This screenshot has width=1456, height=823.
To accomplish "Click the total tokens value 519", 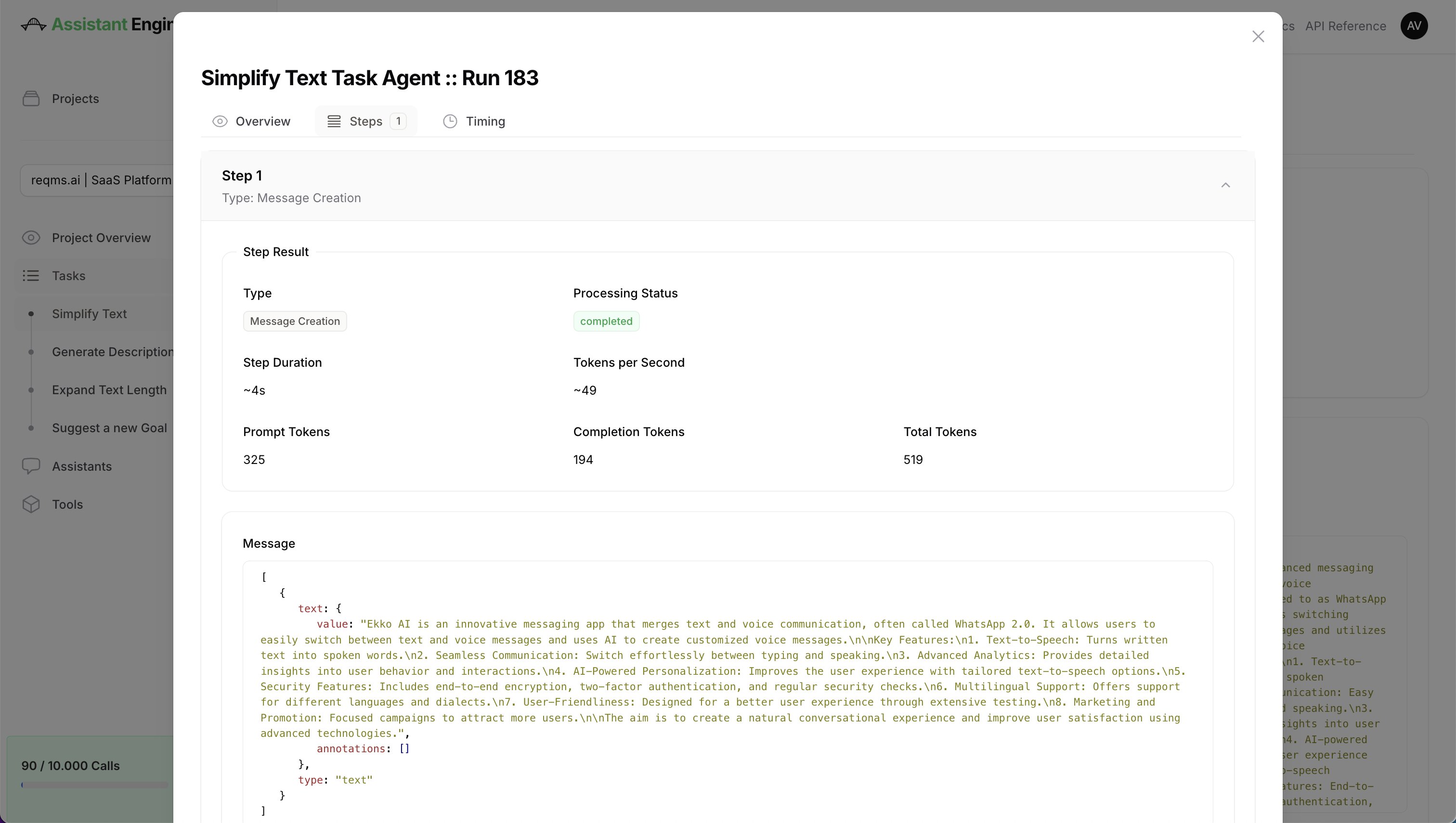I will [x=912, y=460].
